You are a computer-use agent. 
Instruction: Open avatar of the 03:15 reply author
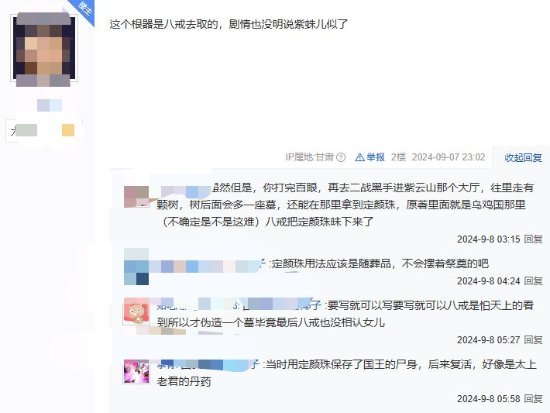point(136,197)
